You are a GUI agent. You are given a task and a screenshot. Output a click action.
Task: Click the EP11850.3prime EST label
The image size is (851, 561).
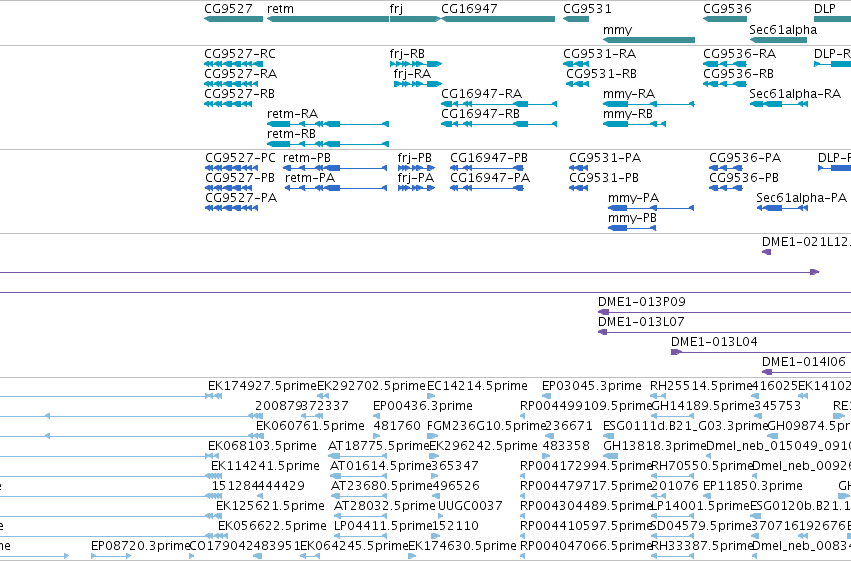[753, 486]
